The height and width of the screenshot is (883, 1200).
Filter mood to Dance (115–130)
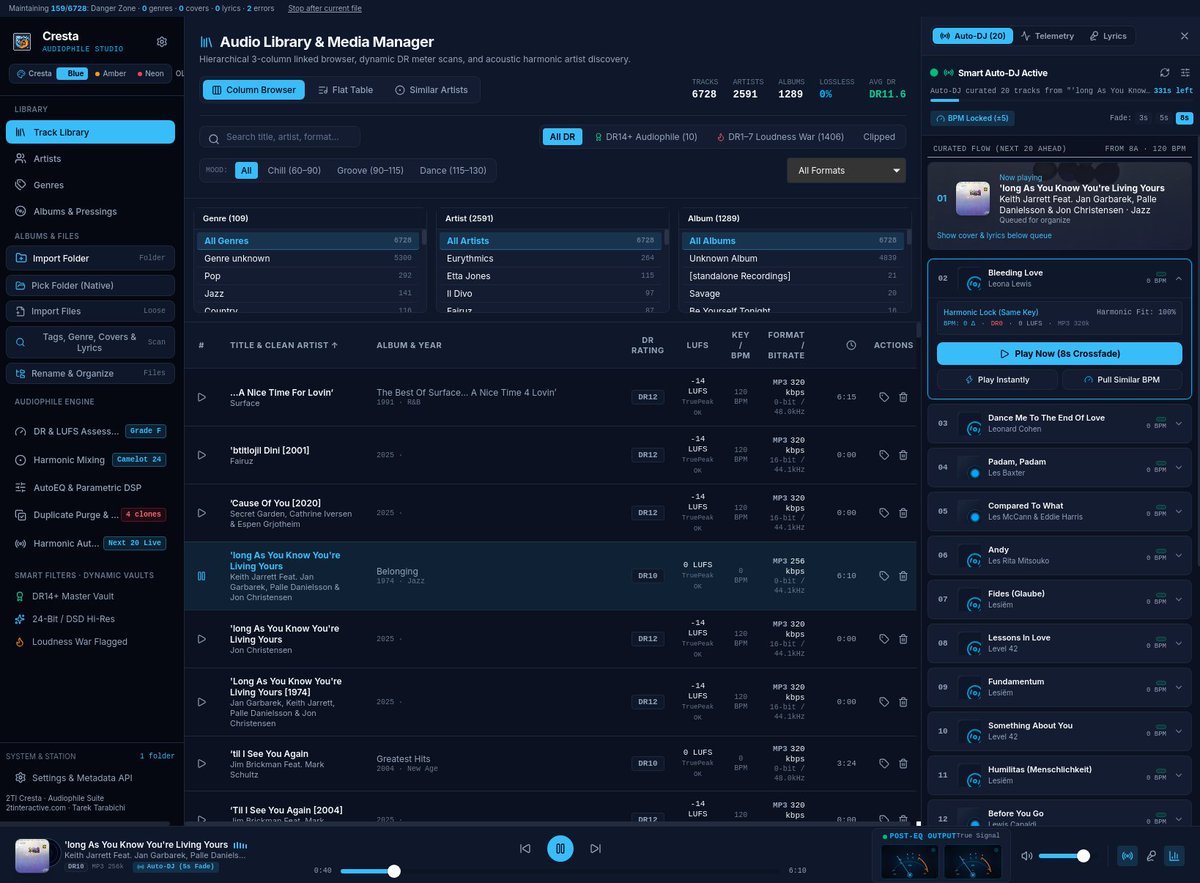click(x=453, y=171)
